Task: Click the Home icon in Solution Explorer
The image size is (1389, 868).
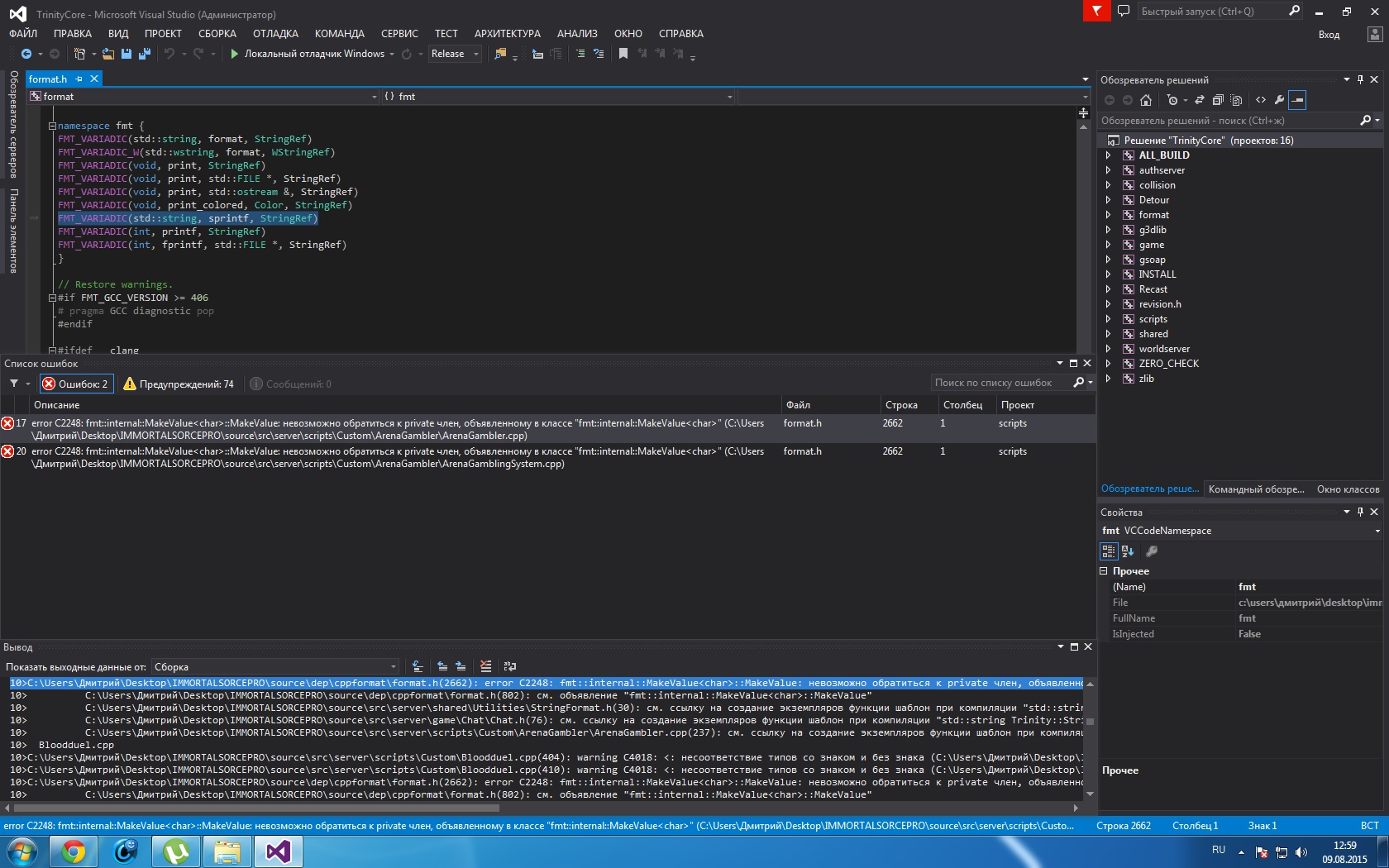Action: coord(1145,100)
